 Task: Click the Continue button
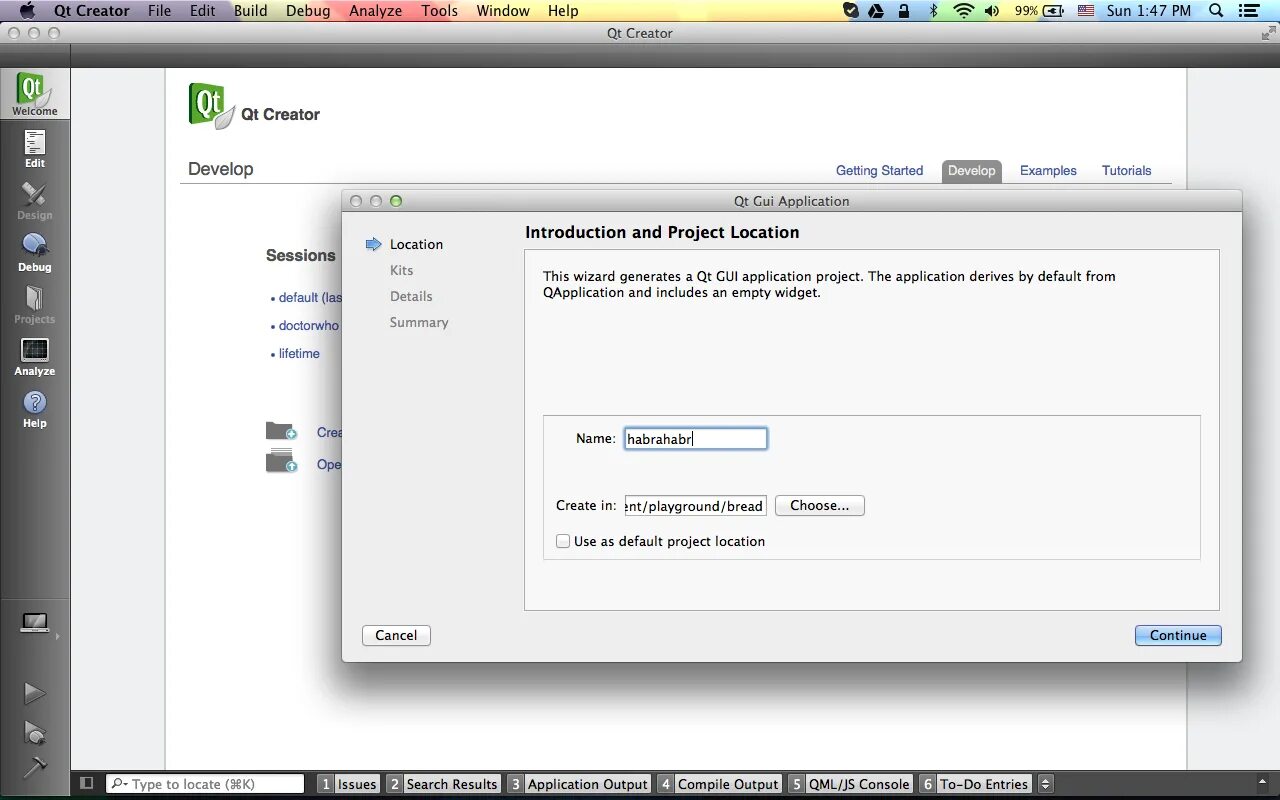coord(1178,635)
